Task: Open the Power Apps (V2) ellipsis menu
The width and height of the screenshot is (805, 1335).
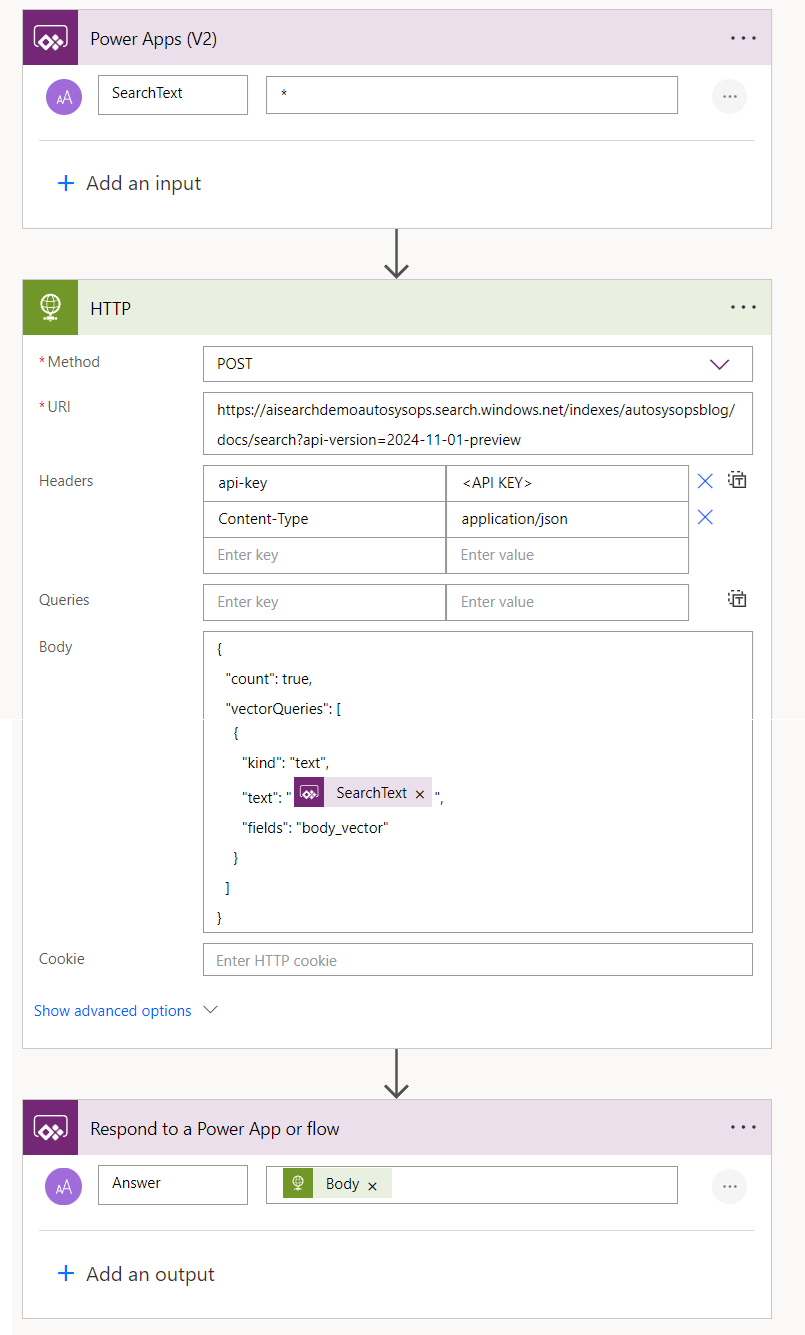Action: click(x=743, y=38)
